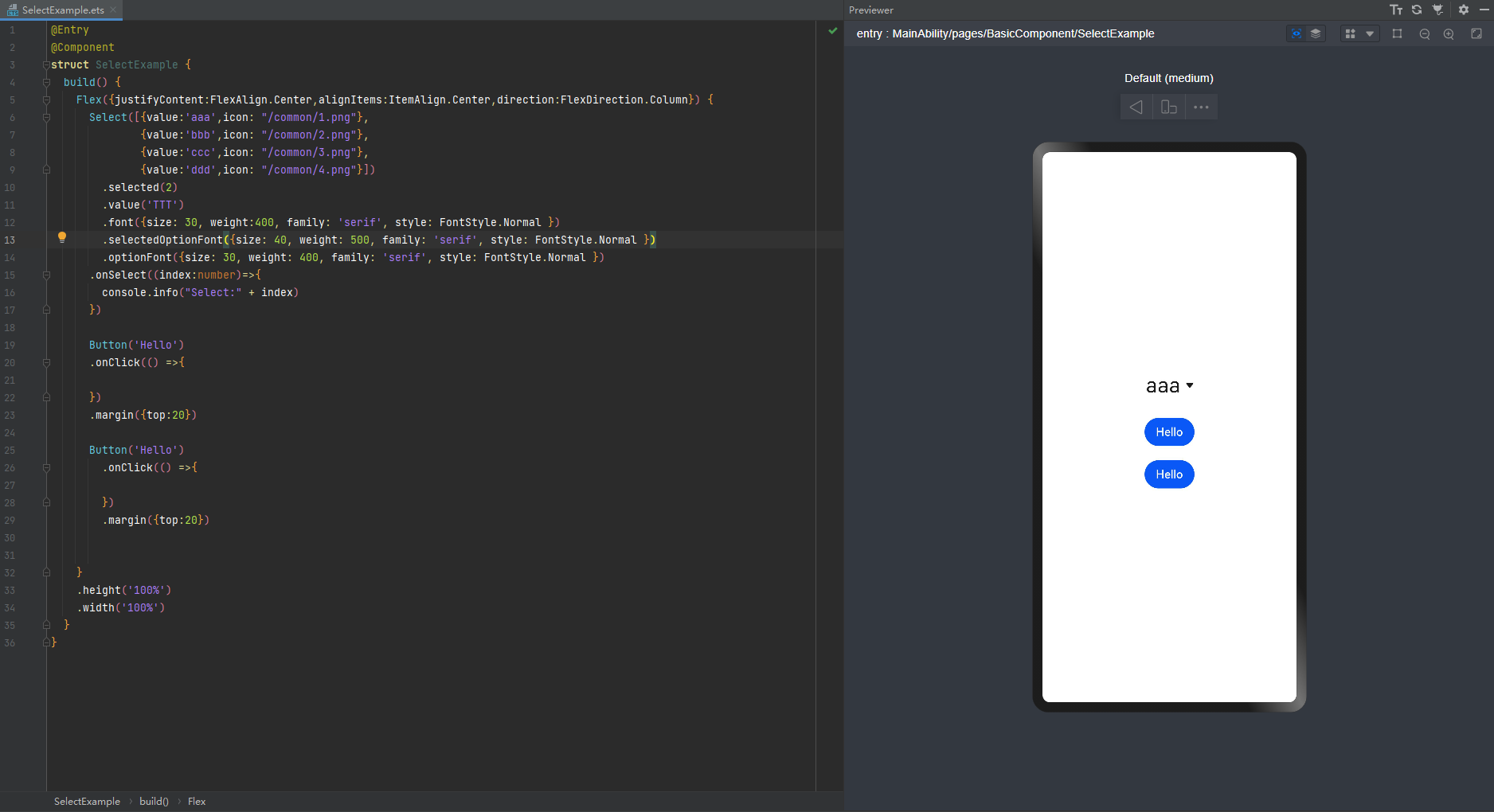Image resolution: width=1494 pixels, height=812 pixels.
Task: Zoom in the Previewer
Action: tap(1449, 33)
